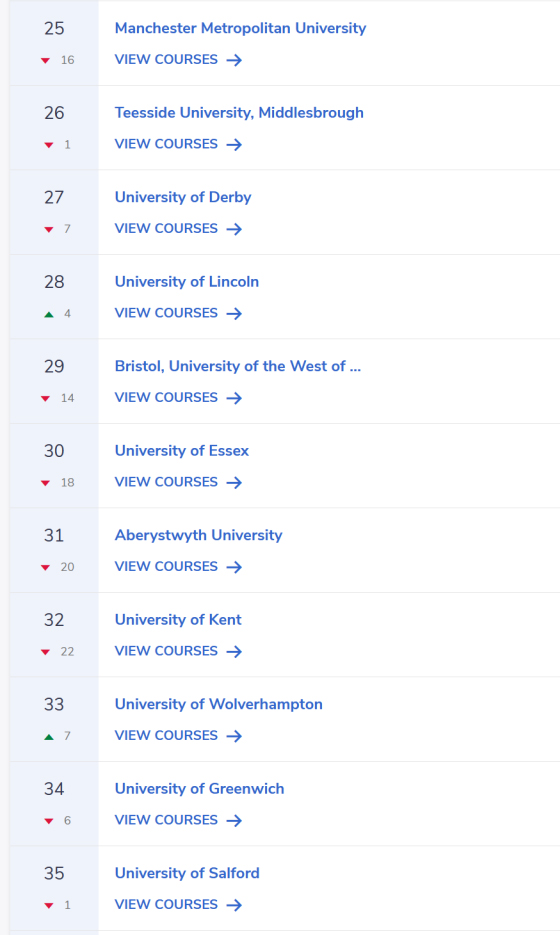
Task: Click green up triangle at rank 33
Action: tap(49, 737)
